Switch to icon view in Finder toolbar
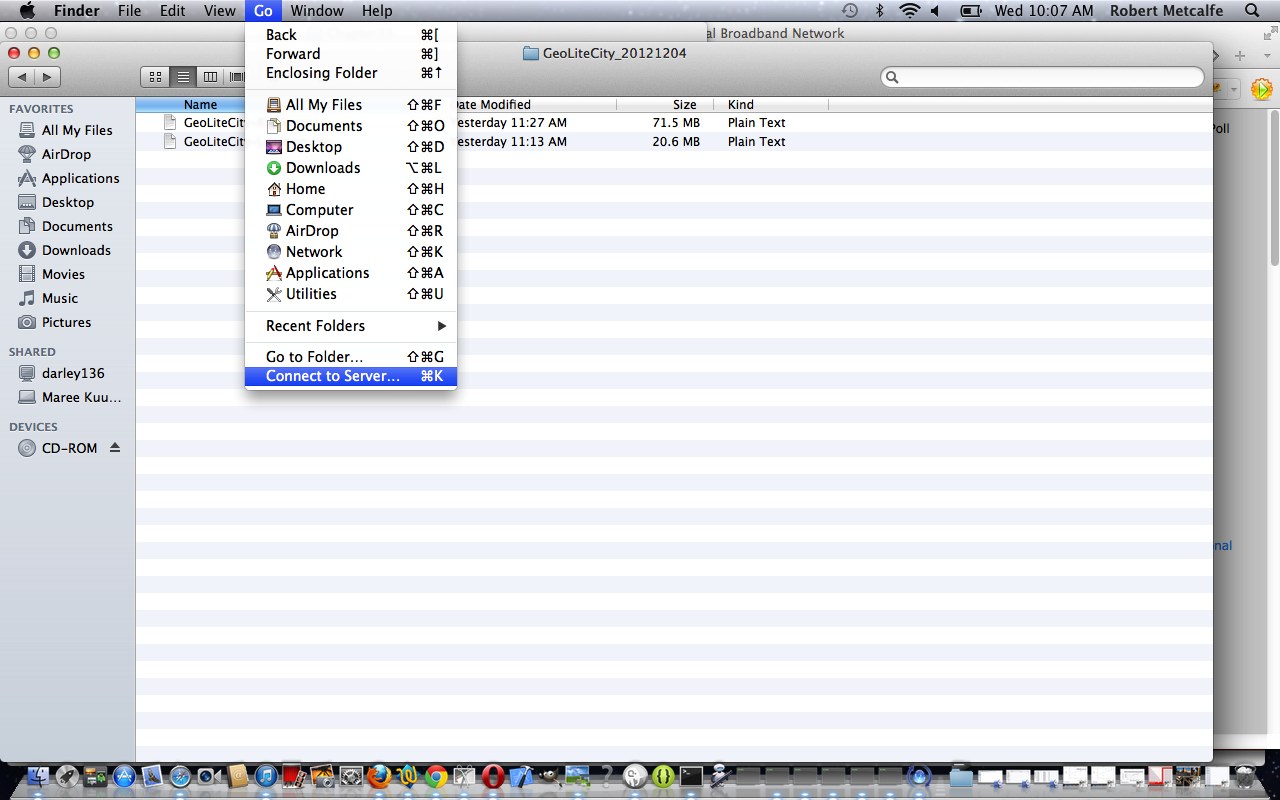Screen dimensions: 1280x800 coord(156,77)
